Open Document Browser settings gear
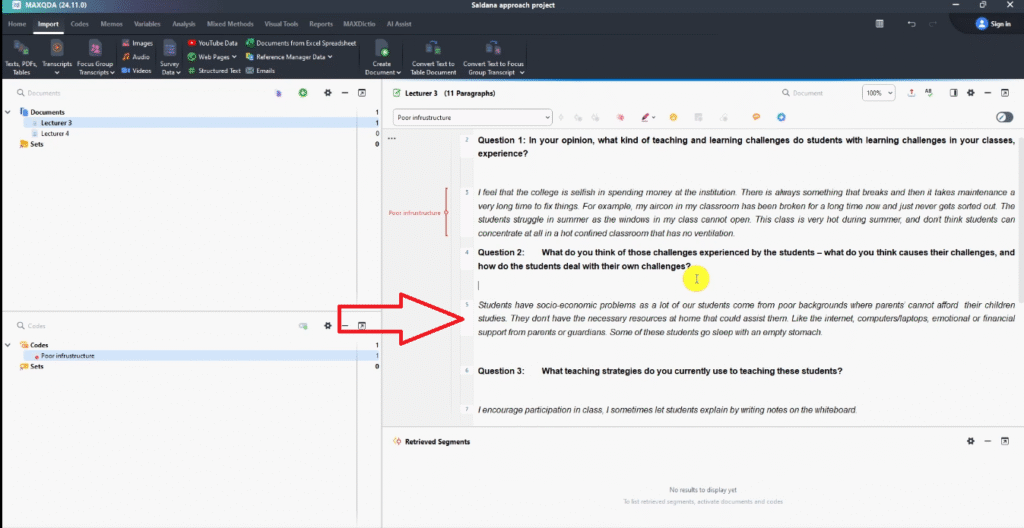This screenshot has height=528, width=1024. click(970, 93)
